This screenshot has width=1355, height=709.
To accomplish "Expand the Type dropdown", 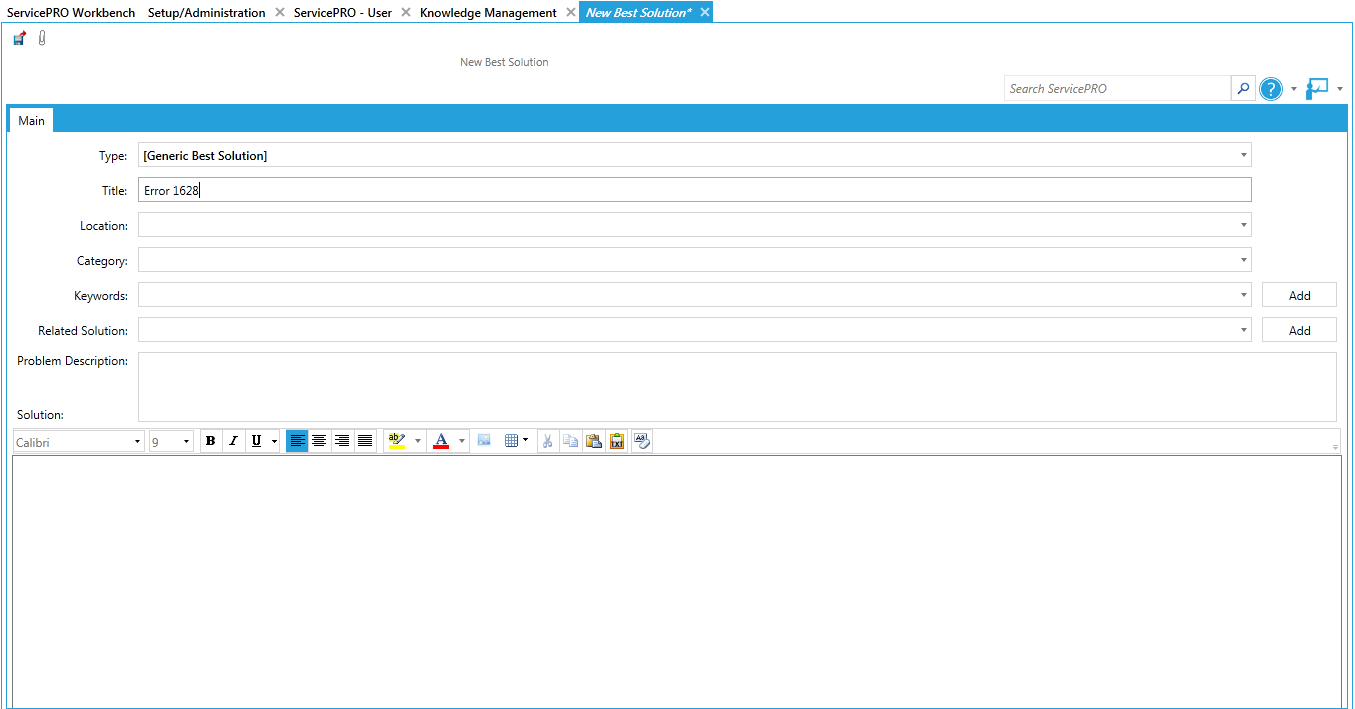I will pos(1244,155).
